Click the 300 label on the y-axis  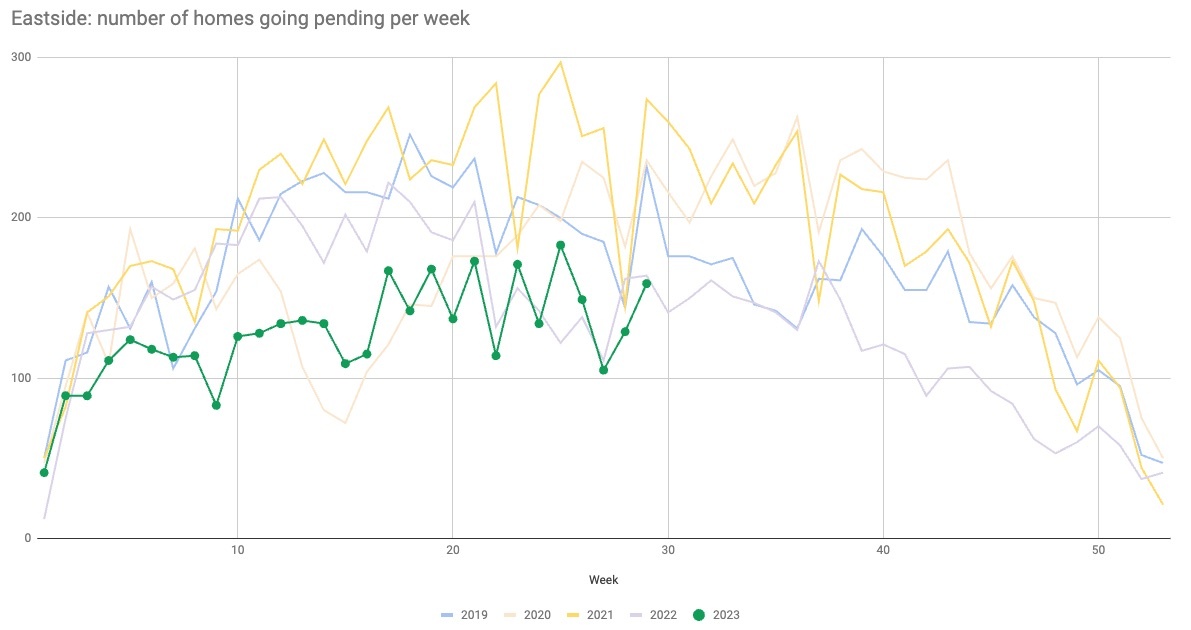pyautogui.click(x=22, y=57)
